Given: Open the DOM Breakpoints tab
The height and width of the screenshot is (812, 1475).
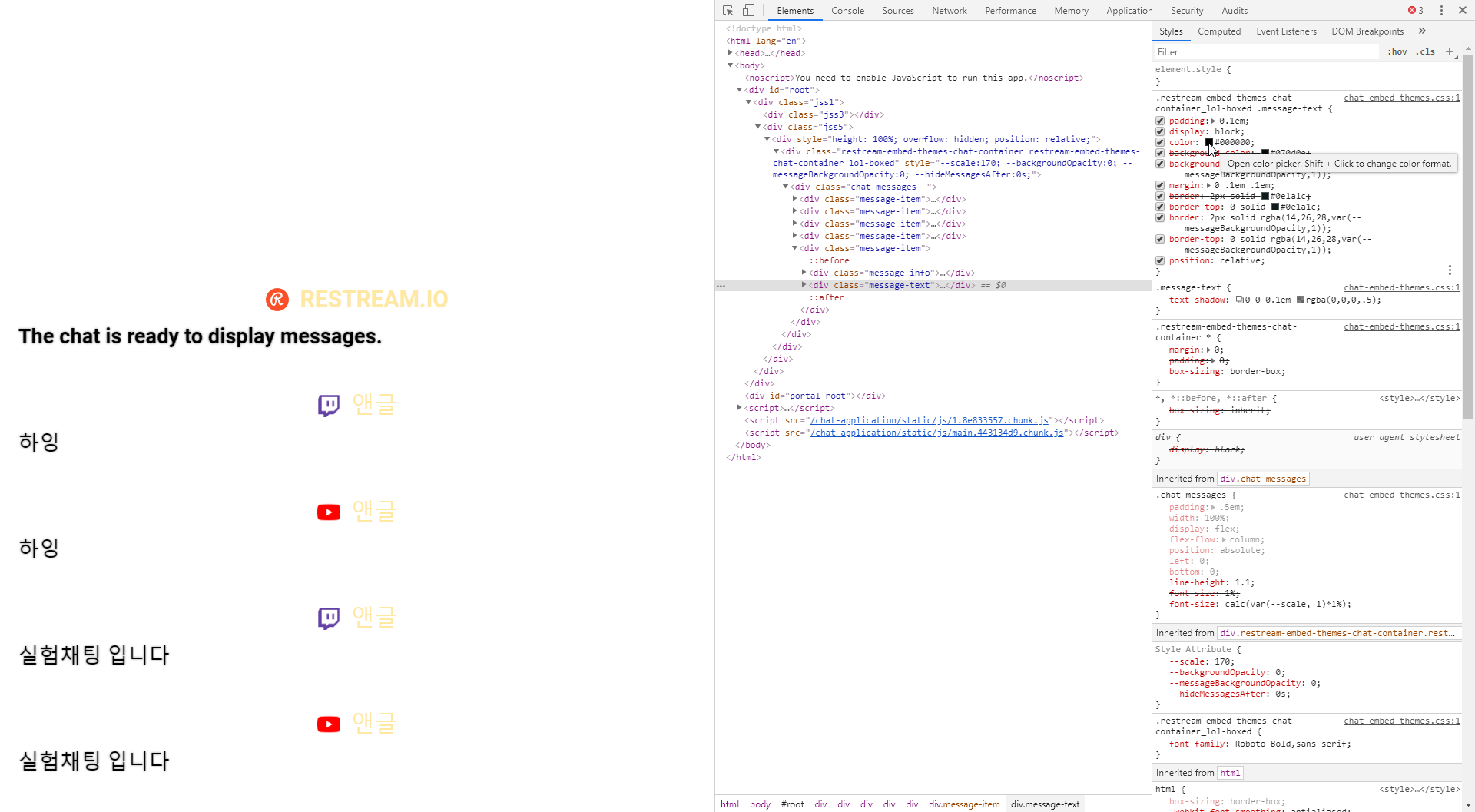Looking at the screenshot, I should tap(1367, 31).
